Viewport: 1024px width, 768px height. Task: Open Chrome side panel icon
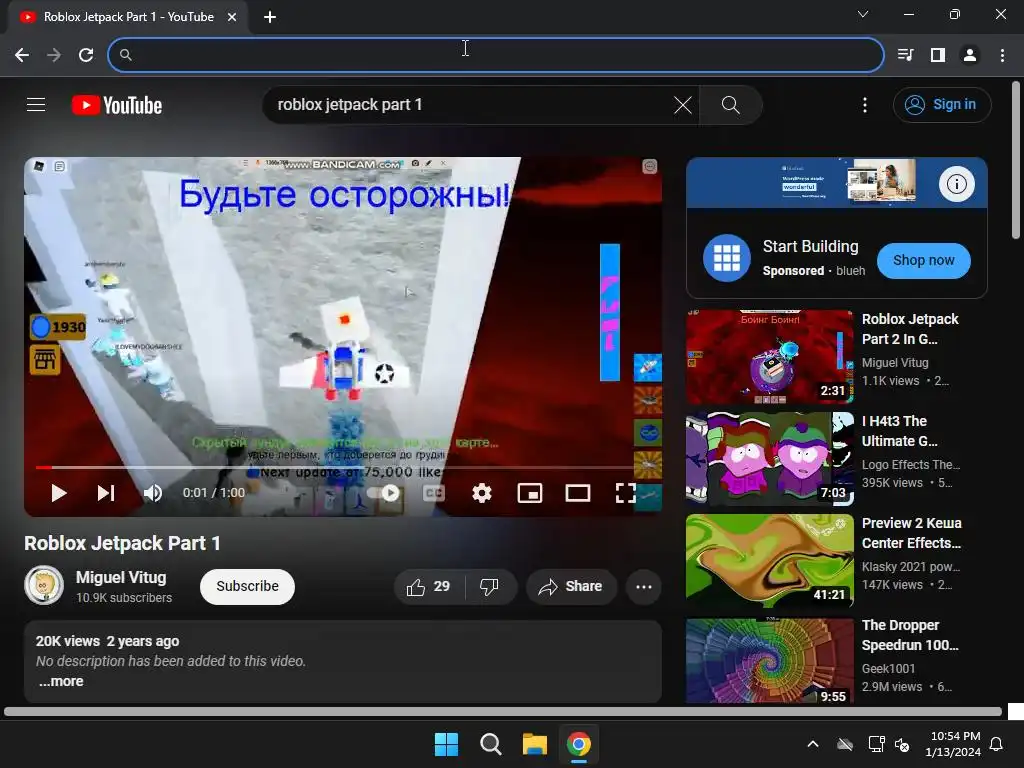click(x=938, y=56)
